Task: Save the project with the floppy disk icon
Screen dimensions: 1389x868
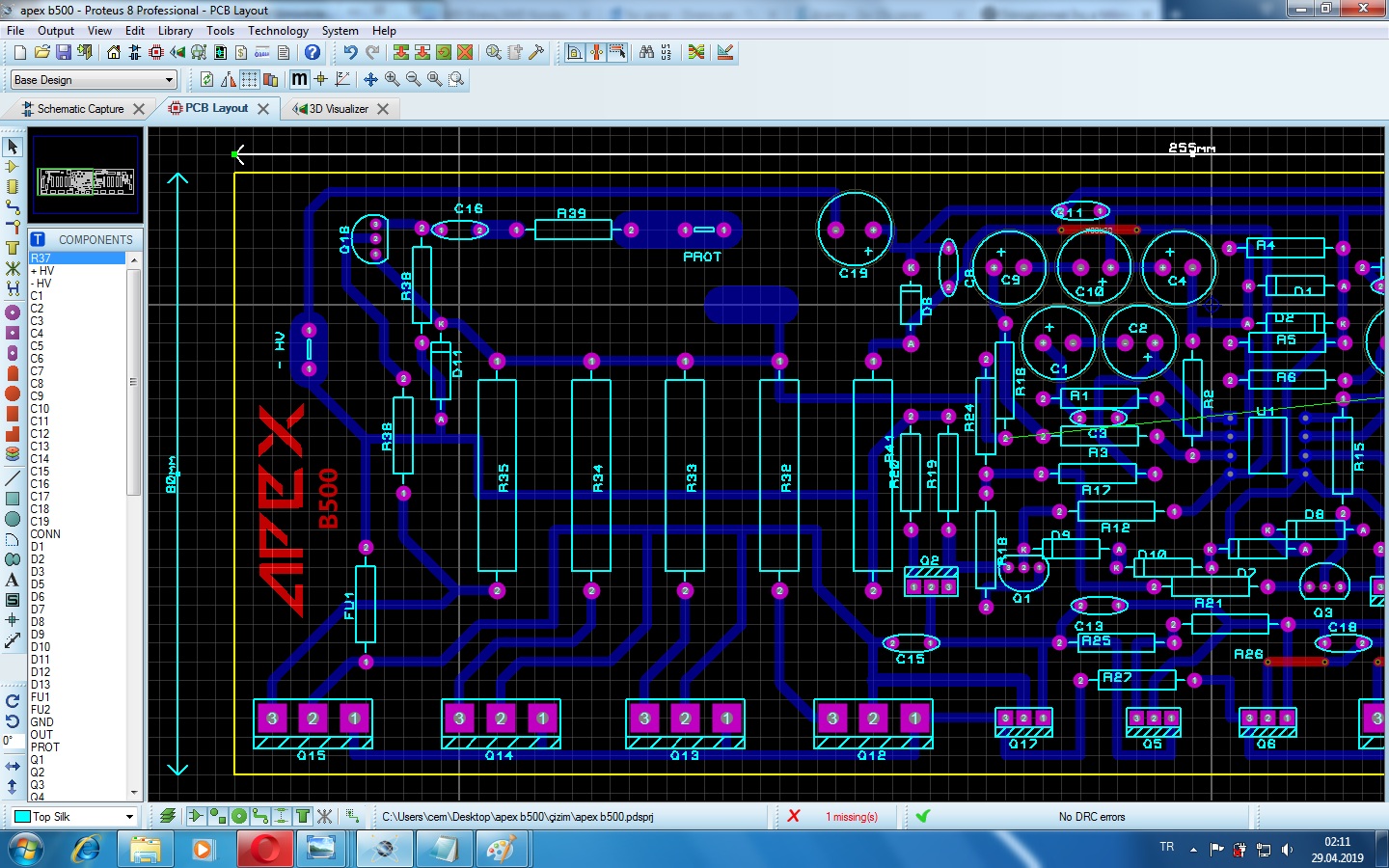Action: [63, 52]
